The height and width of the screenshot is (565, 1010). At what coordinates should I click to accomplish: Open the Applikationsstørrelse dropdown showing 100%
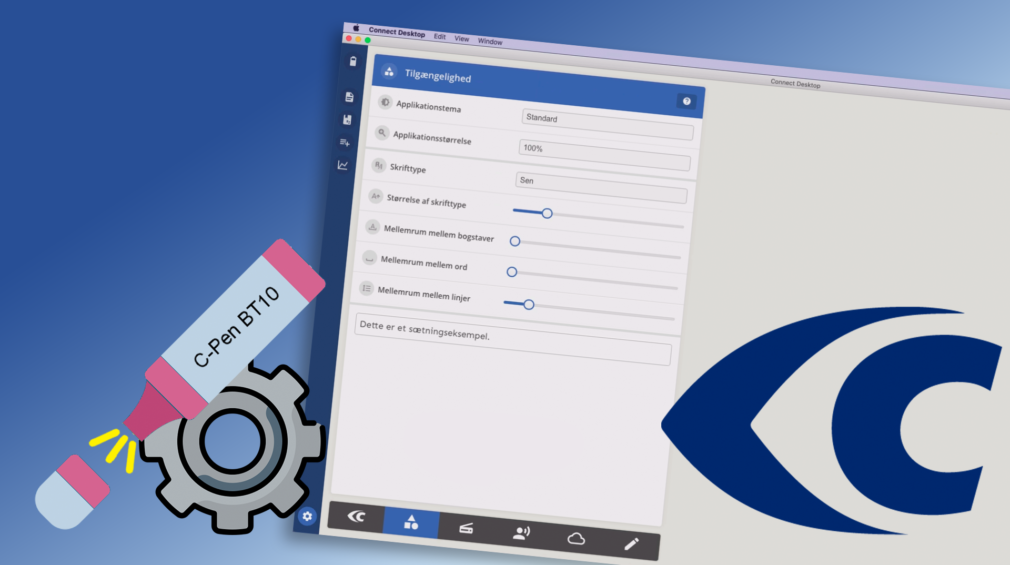pyautogui.click(x=604, y=155)
